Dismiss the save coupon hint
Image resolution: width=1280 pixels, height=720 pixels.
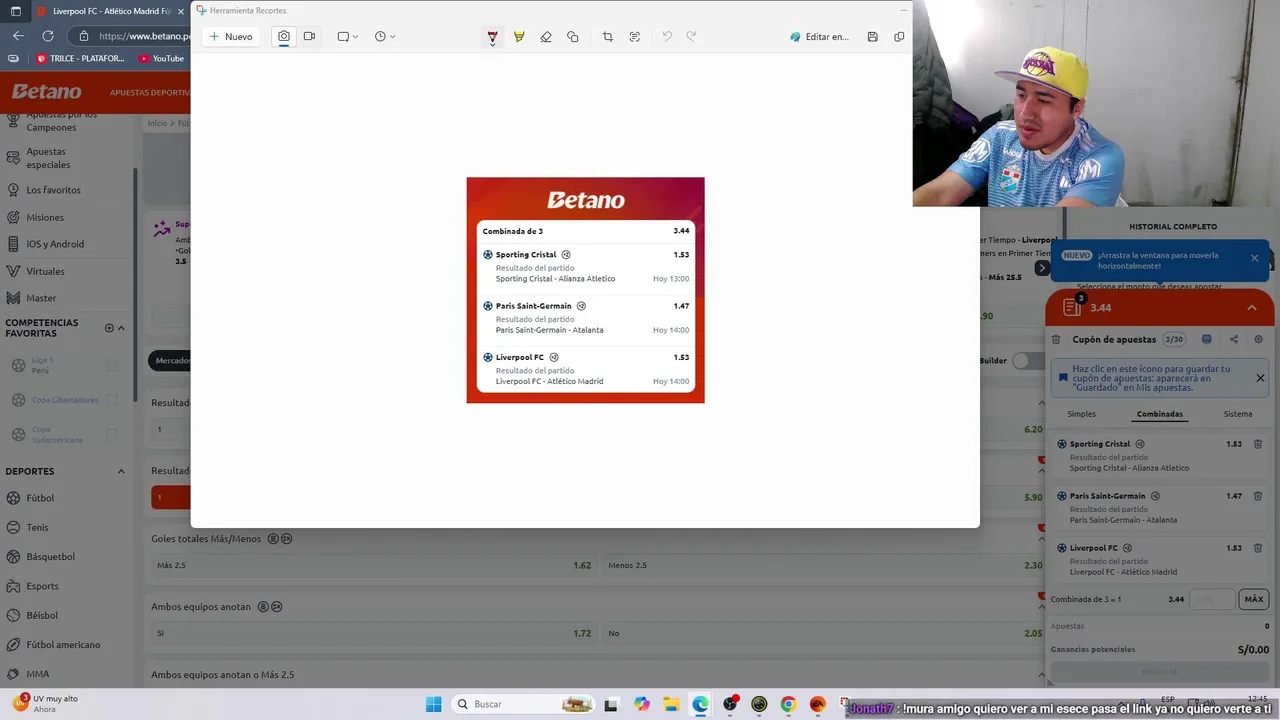[1260, 378]
